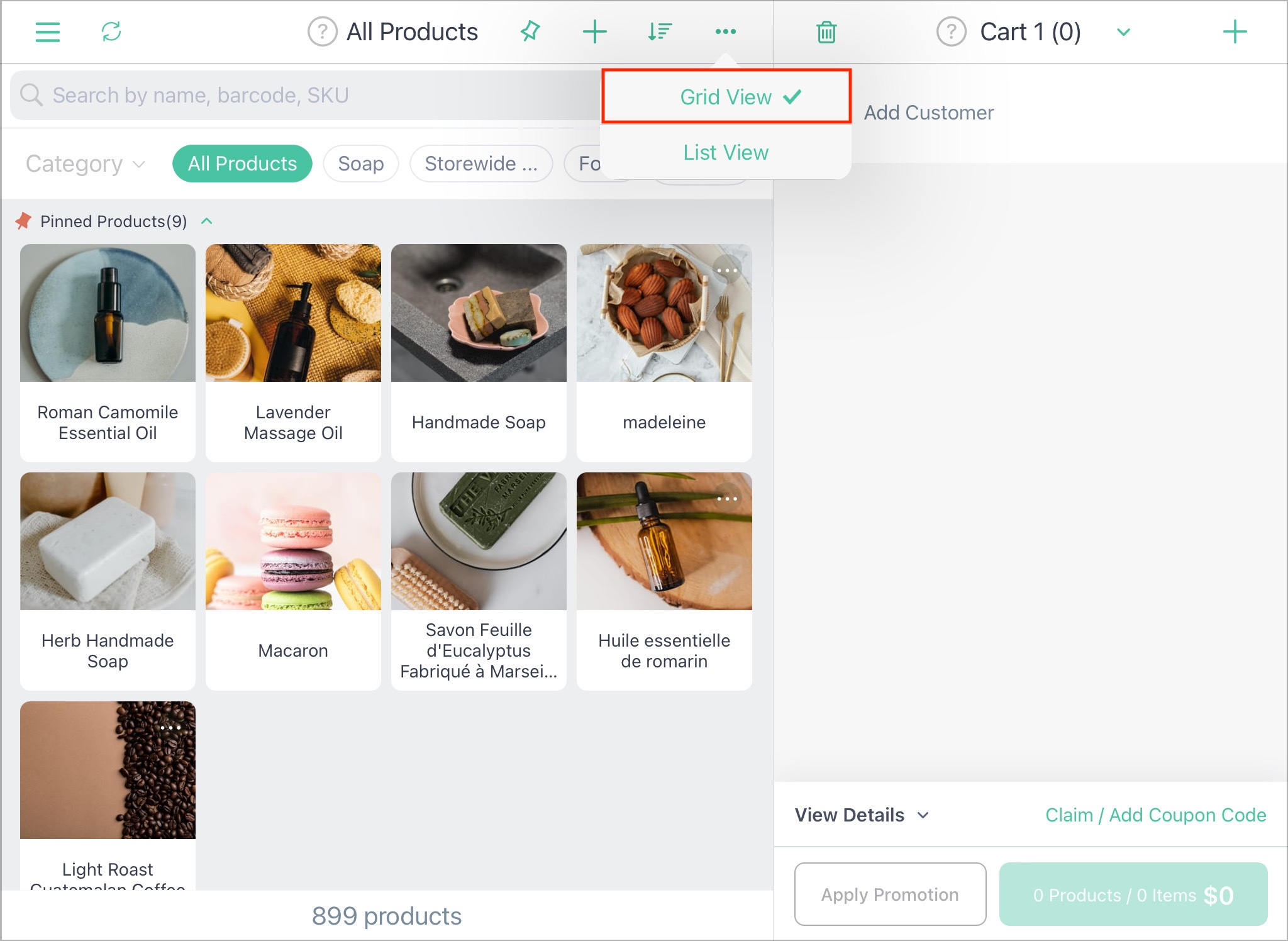This screenshot has width=1288, height=941.
Task: Add a new cart with plus icon
Action: pyautogui.click(x=1235, y=31)
